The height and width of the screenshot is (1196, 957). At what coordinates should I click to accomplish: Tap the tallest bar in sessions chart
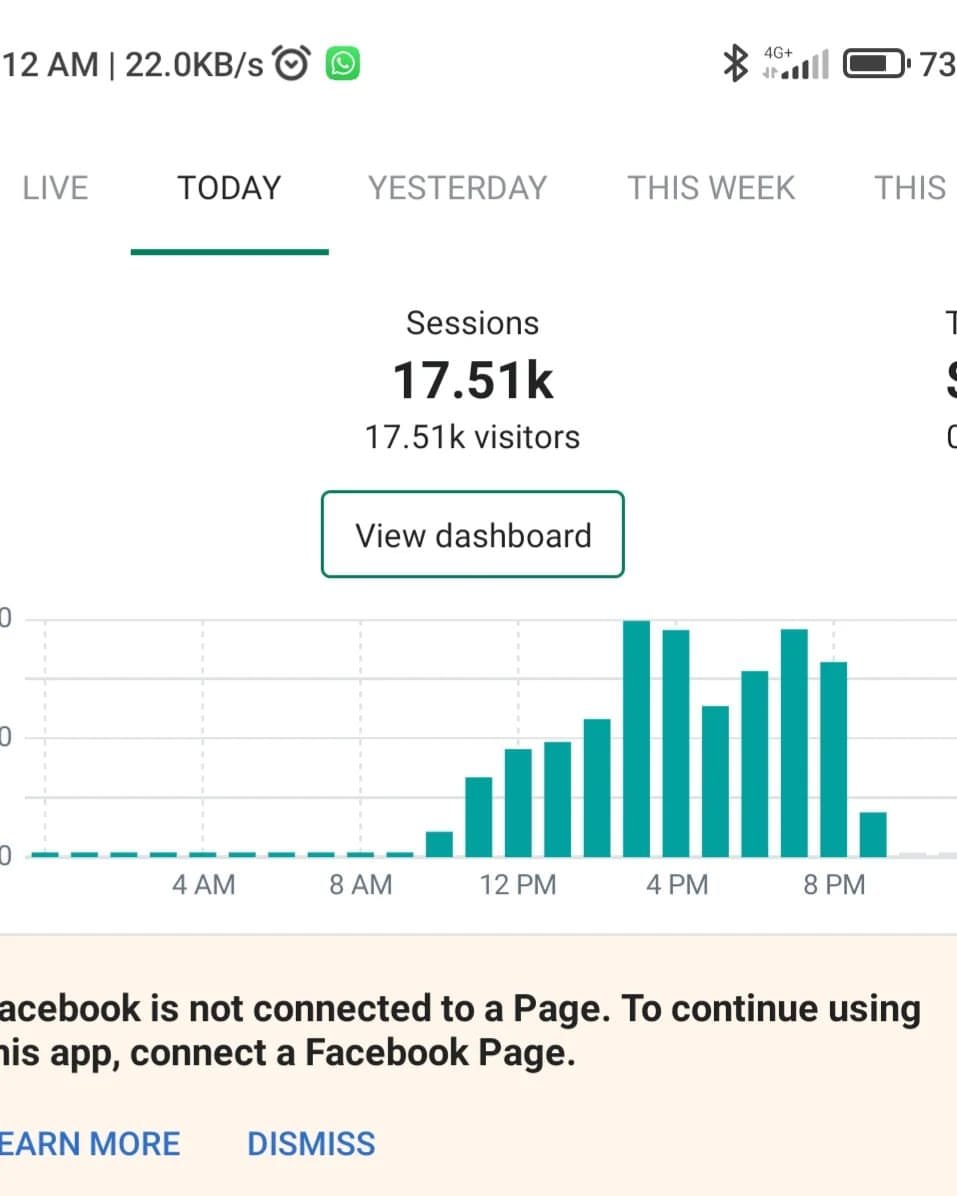(636, 738)
